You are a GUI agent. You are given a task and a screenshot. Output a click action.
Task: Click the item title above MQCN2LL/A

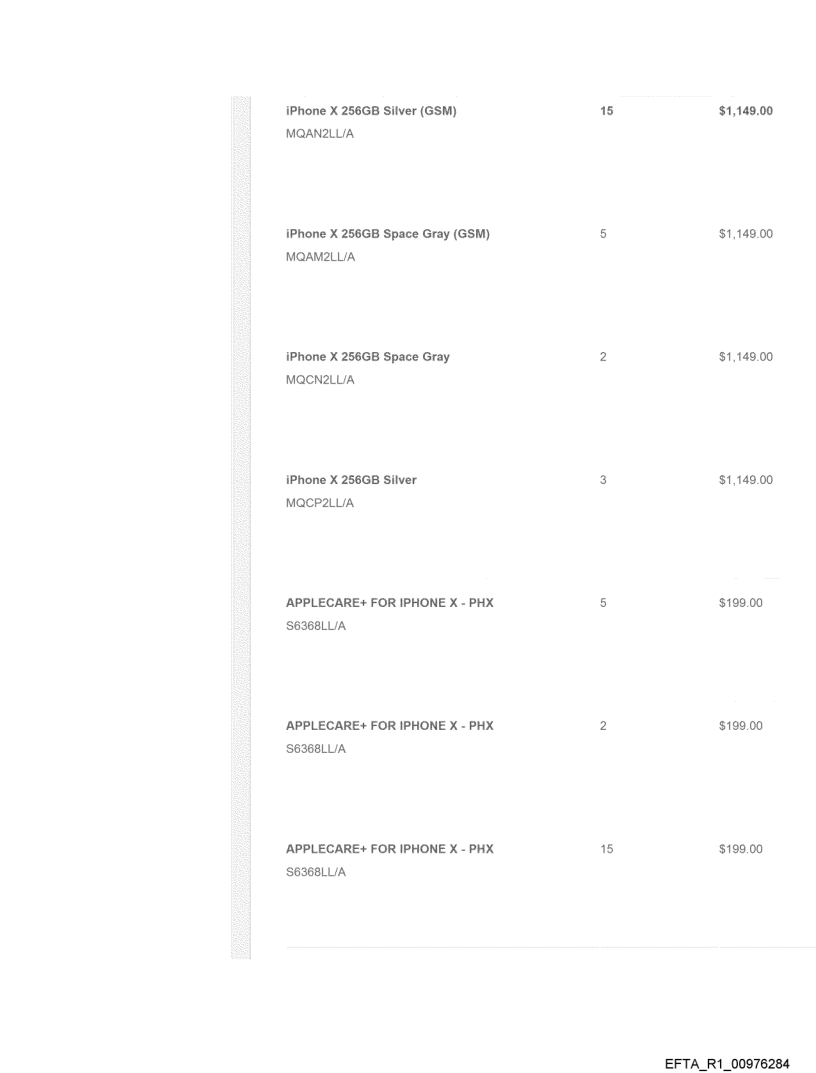pos(367,357)
